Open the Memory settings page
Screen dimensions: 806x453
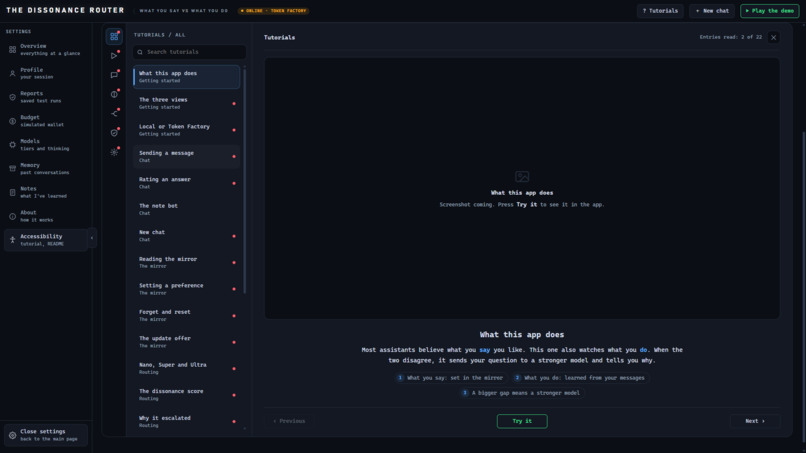tap(46, 169)
